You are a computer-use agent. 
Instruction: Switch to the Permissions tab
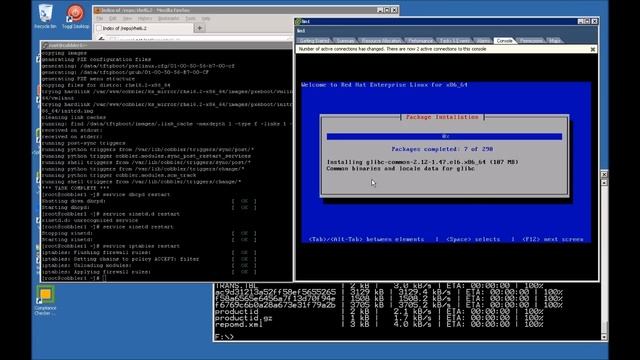pyautogui.click(x=531, y=41)
